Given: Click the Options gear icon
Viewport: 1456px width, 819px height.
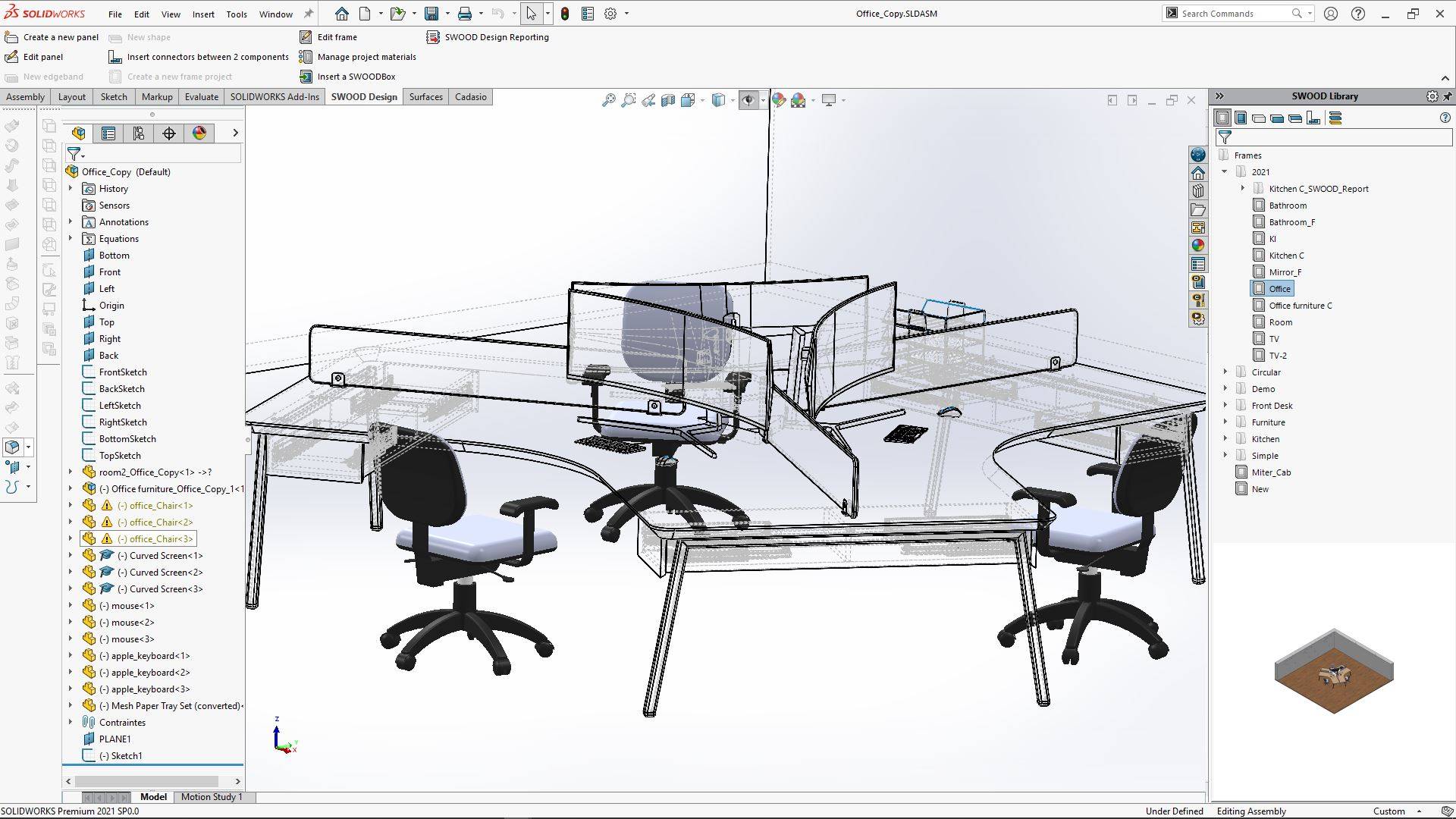Looking at the screenshot, I should tap(610, 14).
